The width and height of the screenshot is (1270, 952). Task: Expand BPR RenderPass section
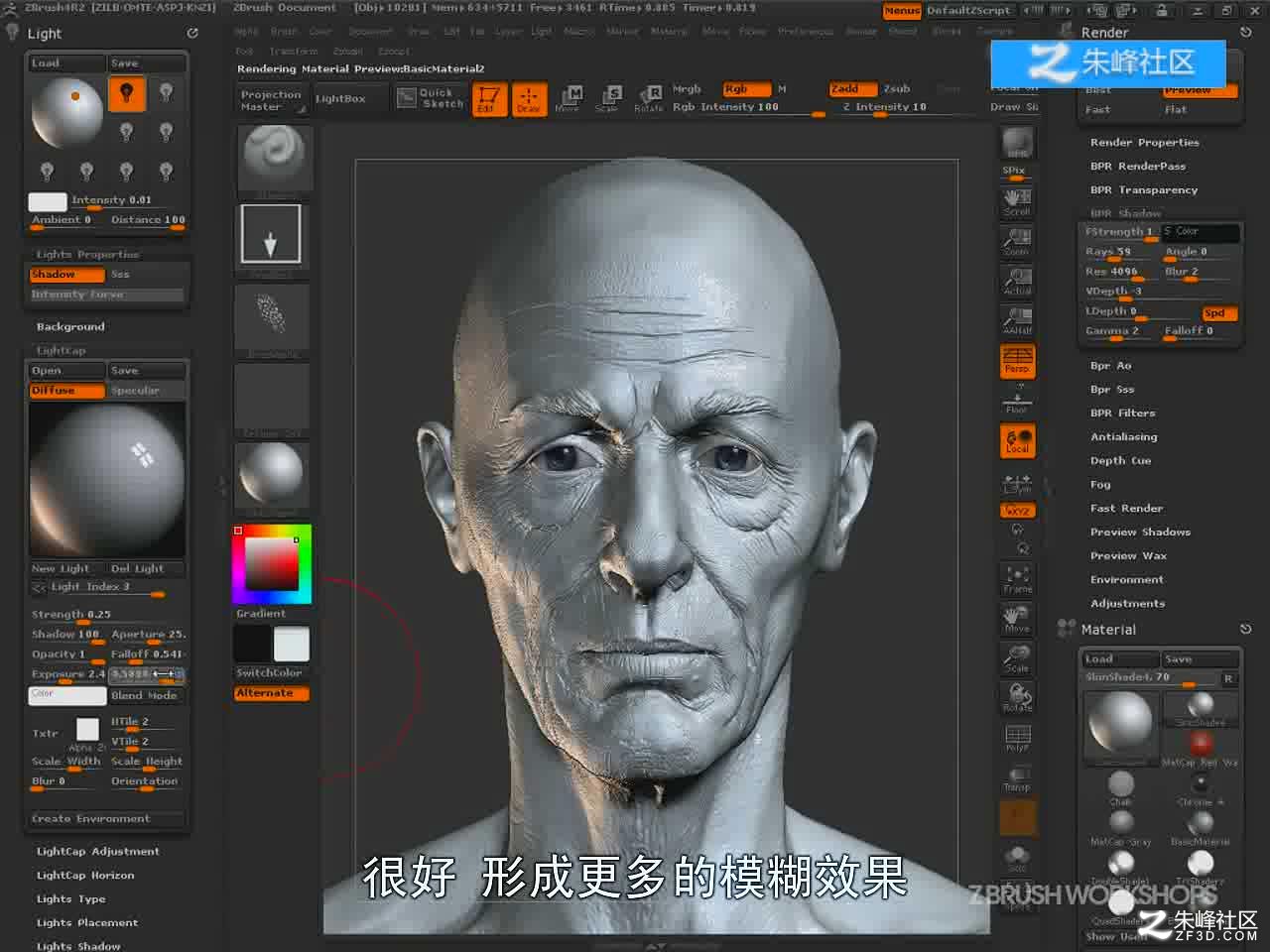coord(1137,167)
